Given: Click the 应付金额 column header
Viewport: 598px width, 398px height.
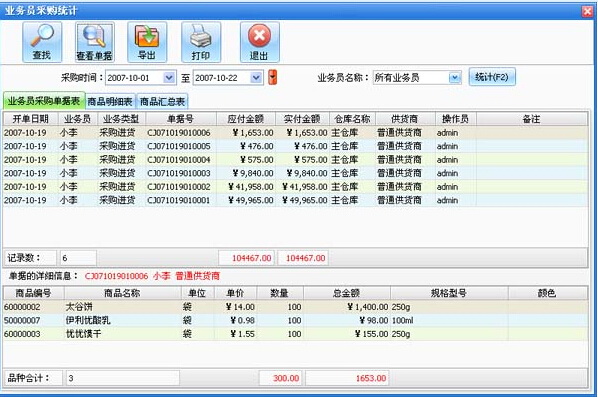Looking at the screenshot, I should tap(246, 119).
